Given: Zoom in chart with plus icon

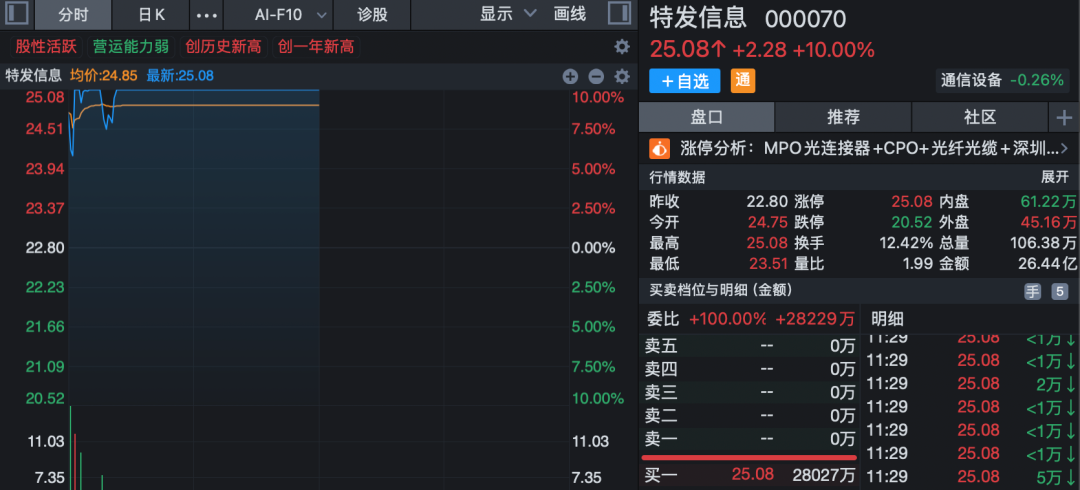Looking at the screenshot, I should click(570, 76).
